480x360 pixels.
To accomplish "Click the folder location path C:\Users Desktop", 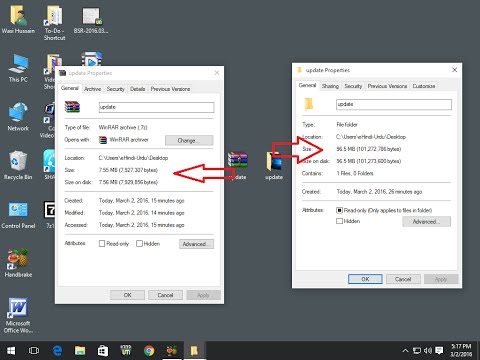I will coord(371,137).
